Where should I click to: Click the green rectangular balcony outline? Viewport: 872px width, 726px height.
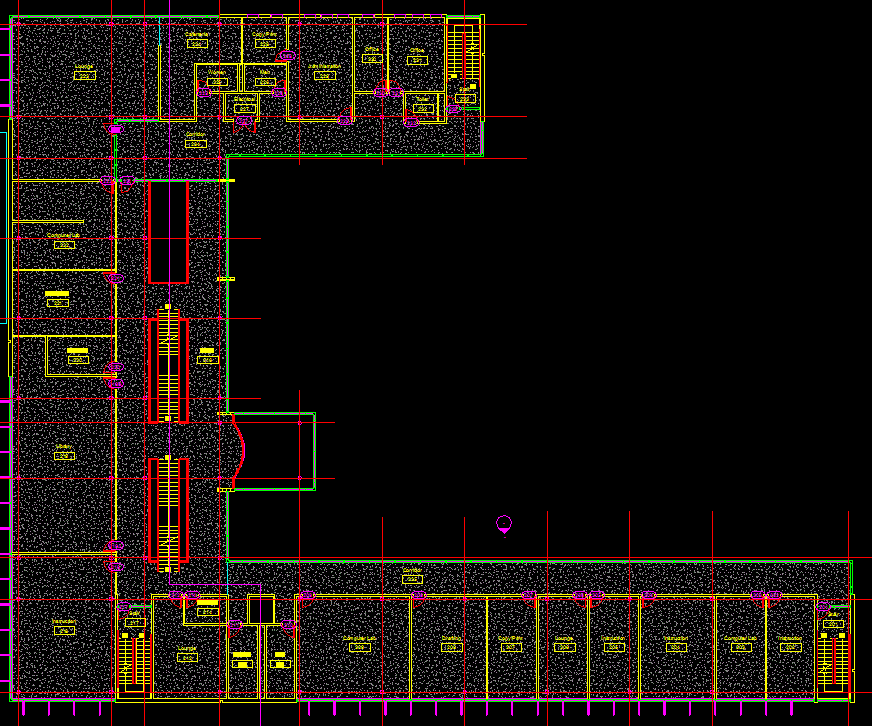pyautogui.click(x=314, y=451)
